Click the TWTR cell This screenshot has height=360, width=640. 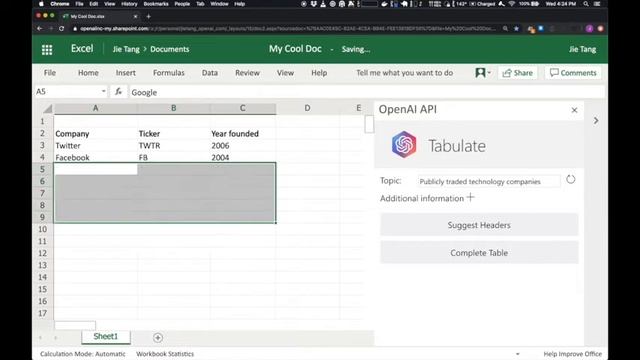[173, 146]
